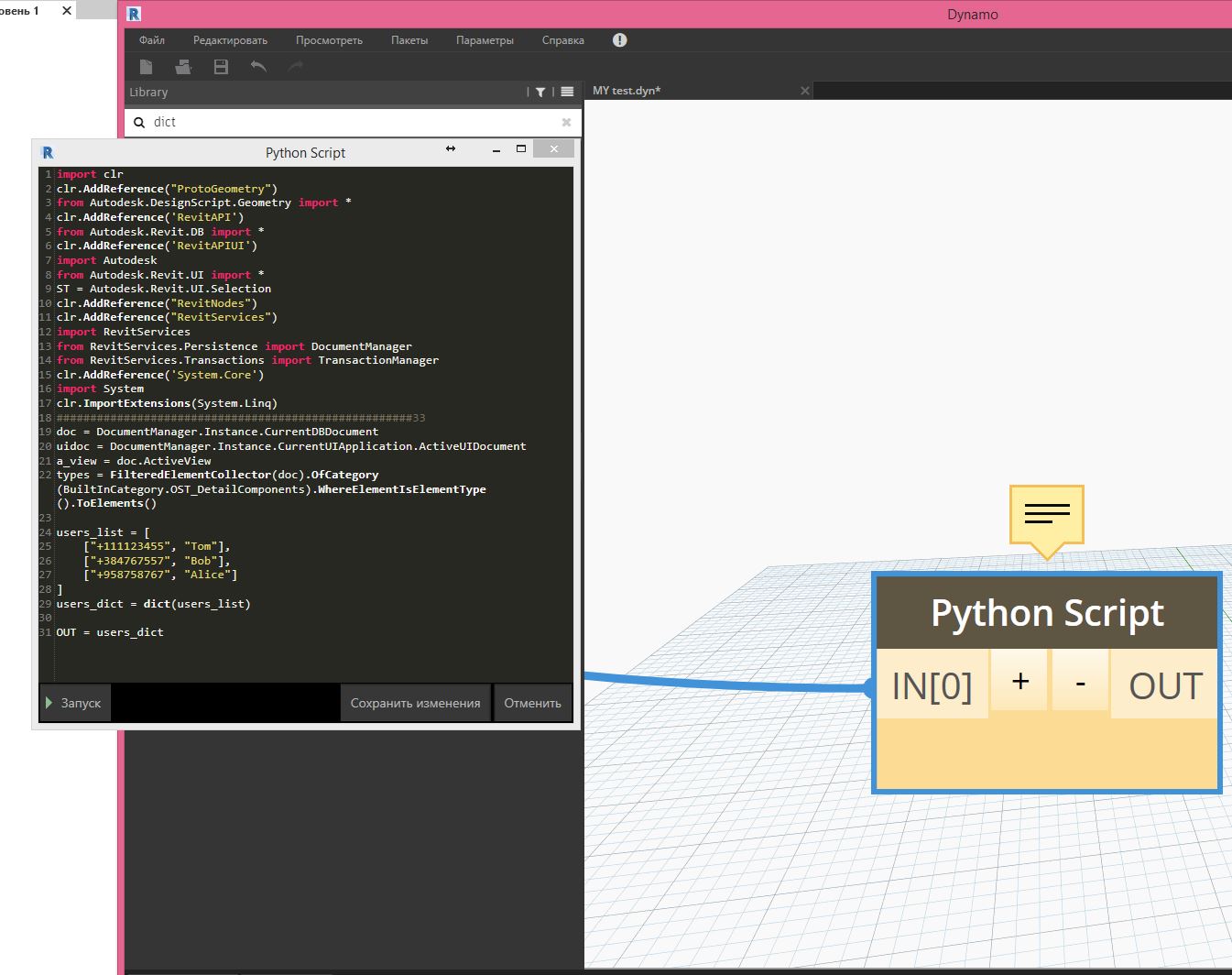Click code line 'OUT = users_dict'
The width and height of the screenshot is (1232, 975).
[x=110, y=632]
